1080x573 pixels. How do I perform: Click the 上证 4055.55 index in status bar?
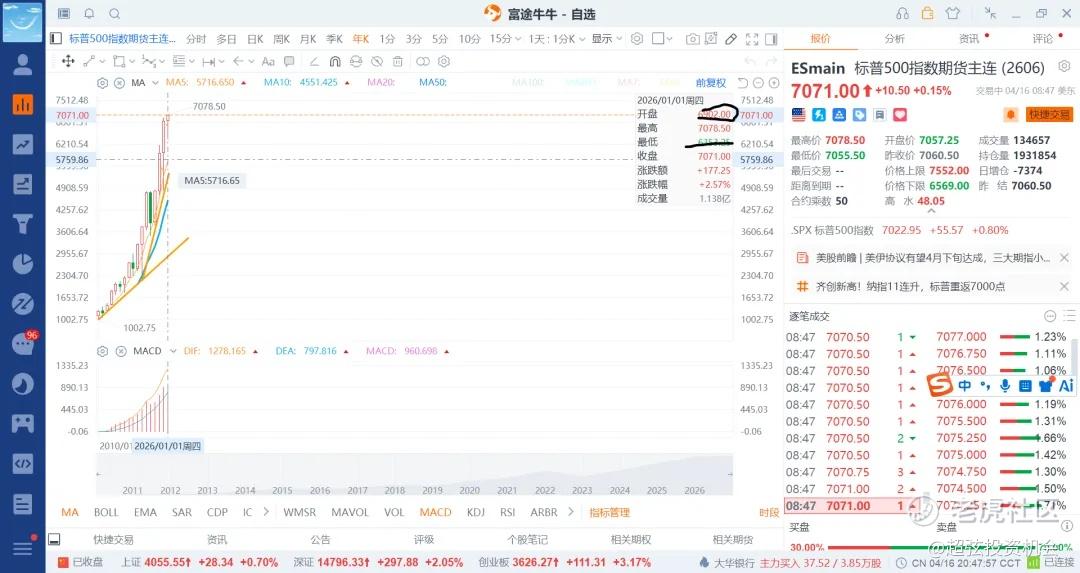pos(200,563)
